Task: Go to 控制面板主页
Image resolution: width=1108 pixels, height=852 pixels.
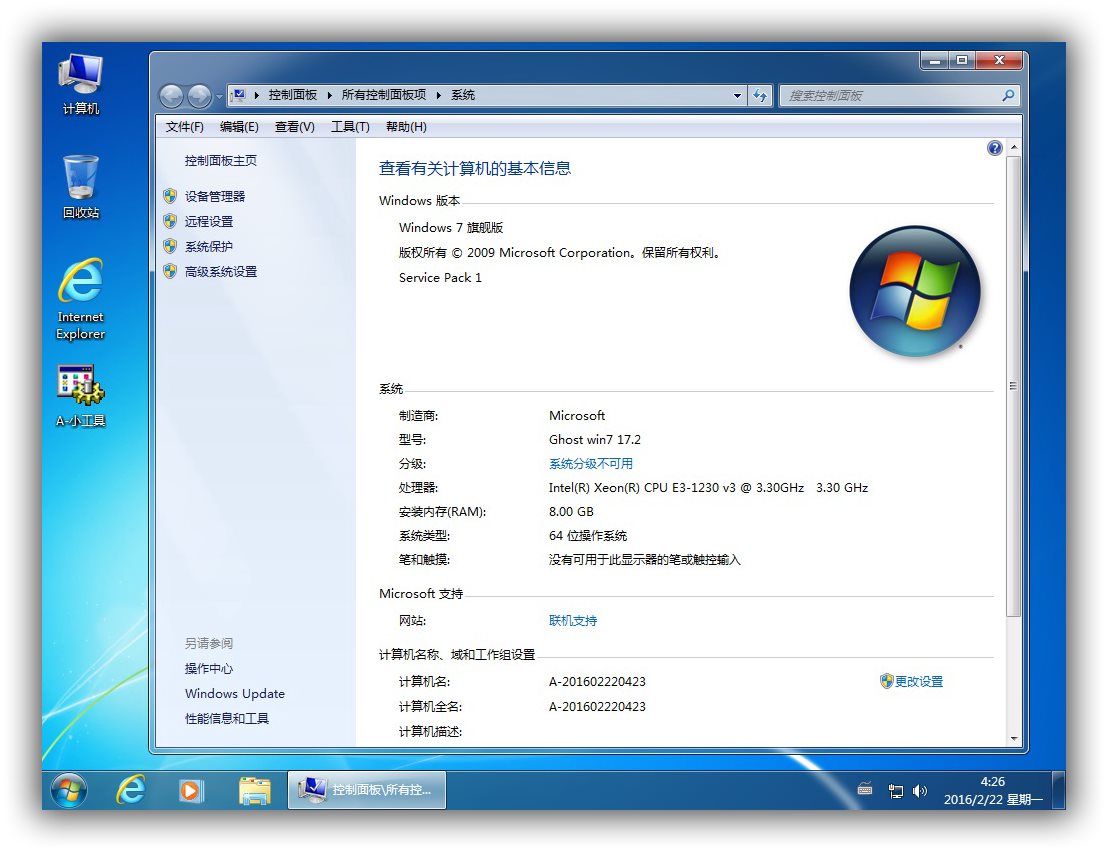Action: pyautogui.click(x=220, y=161)
